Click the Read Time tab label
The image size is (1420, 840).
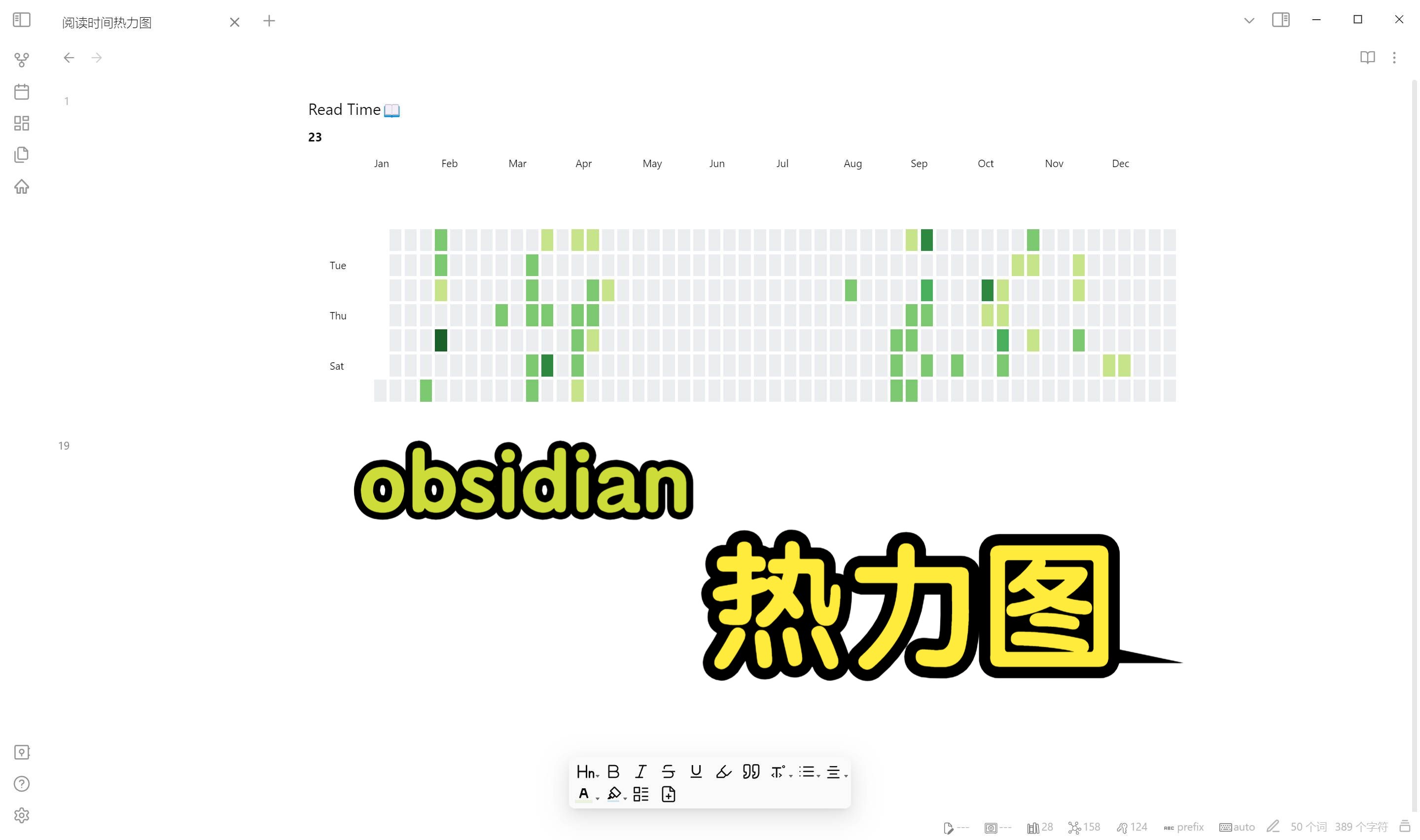354,108
